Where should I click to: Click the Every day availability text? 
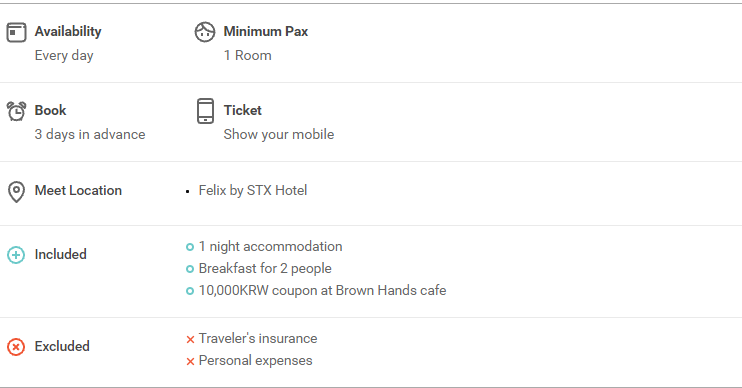[64, 55]
